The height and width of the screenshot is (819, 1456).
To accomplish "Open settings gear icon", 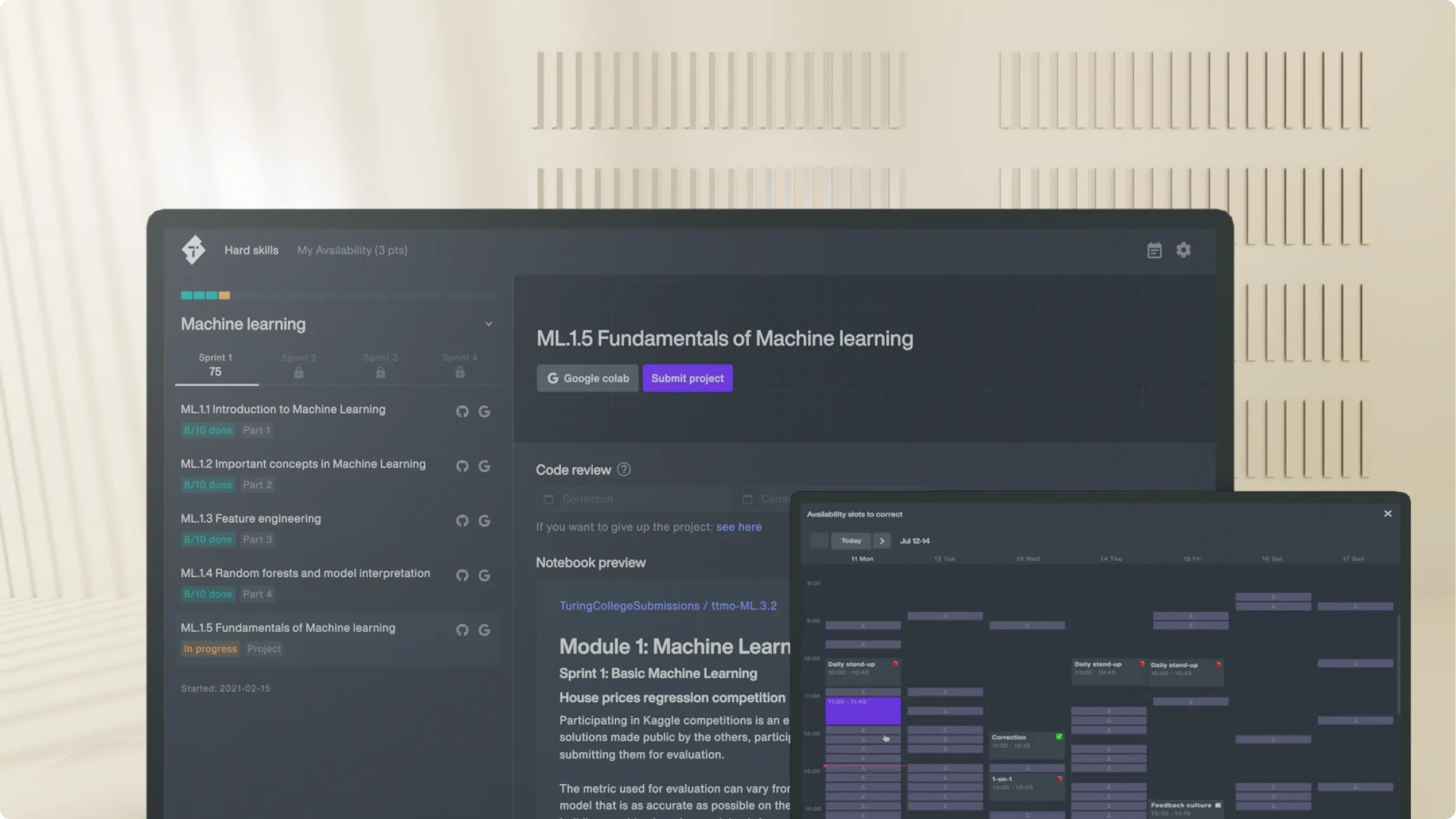I will 1183,250.
